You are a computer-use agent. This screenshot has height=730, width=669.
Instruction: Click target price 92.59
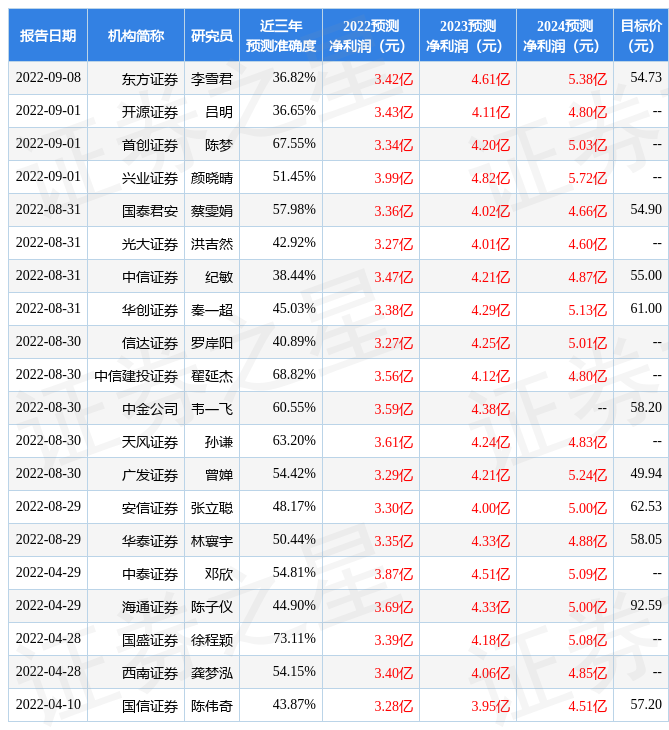click(646, 606)
